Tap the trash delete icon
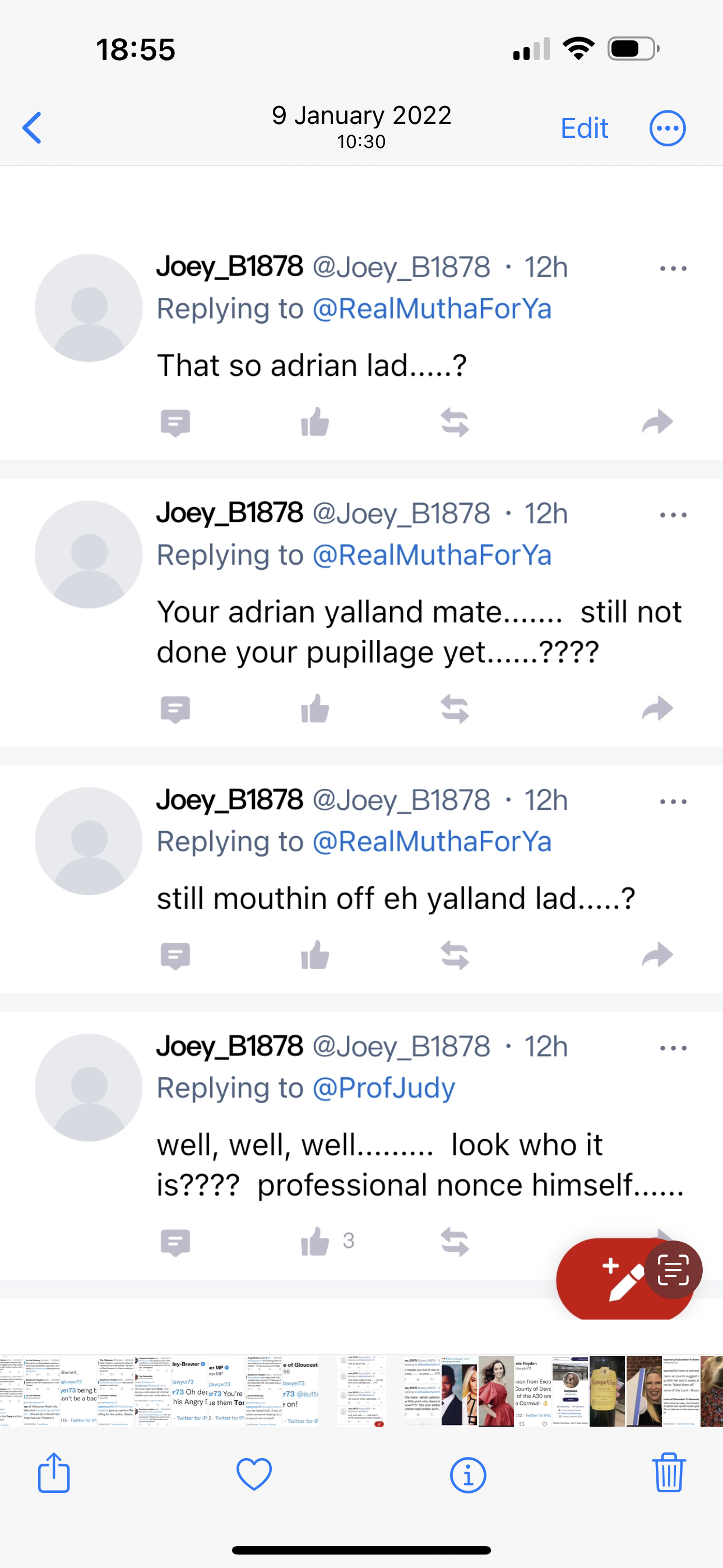 [669, 1473]
